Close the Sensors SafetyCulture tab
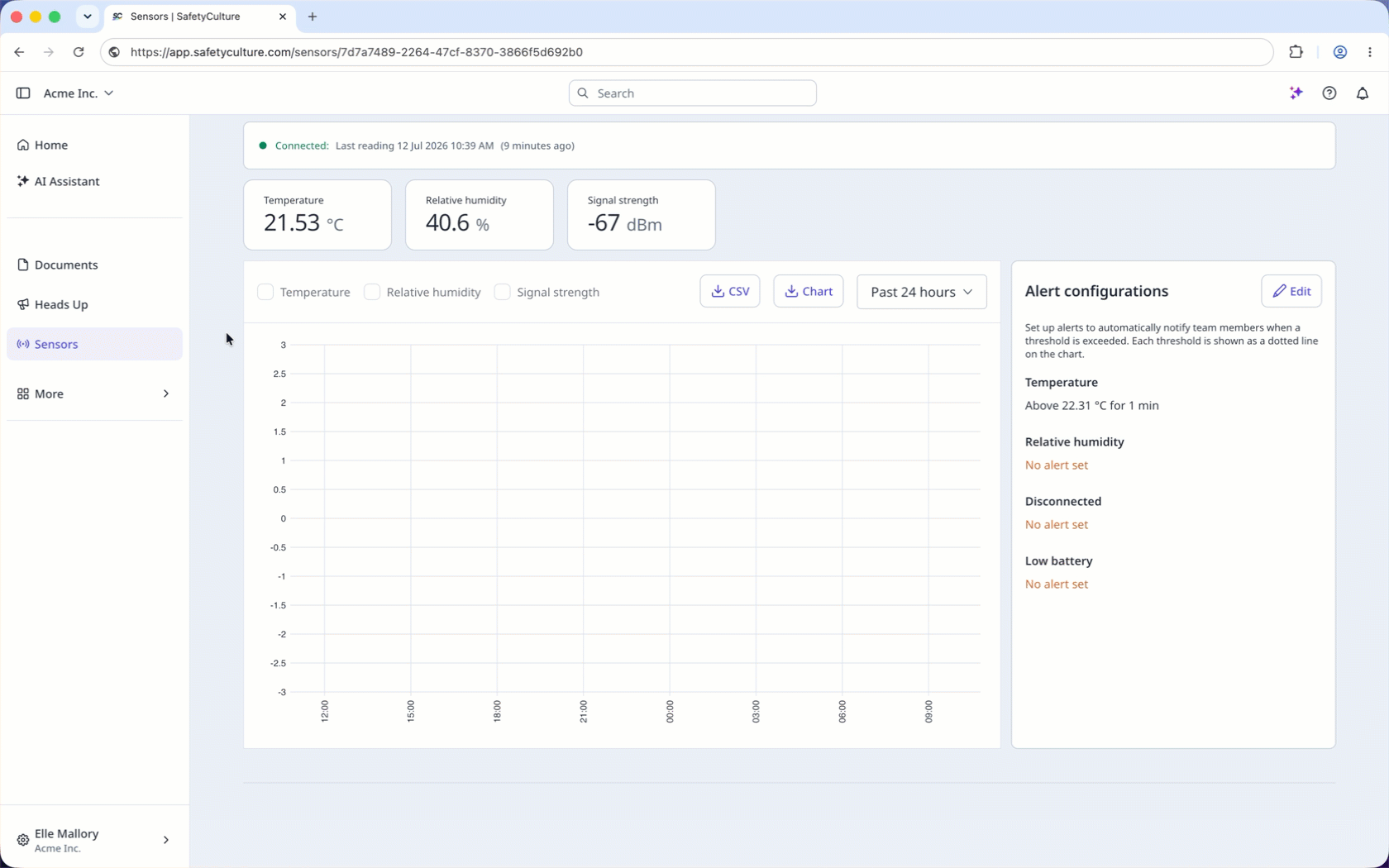1389x868 pixels. tap(283, 17)
